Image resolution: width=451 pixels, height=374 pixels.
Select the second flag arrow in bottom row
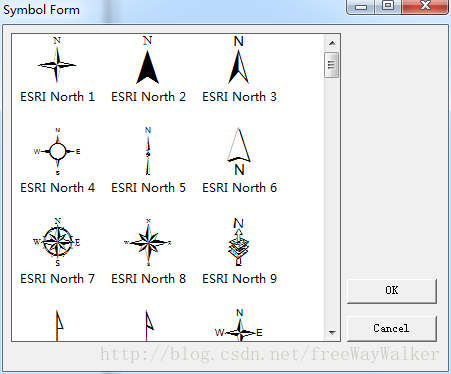149,325
